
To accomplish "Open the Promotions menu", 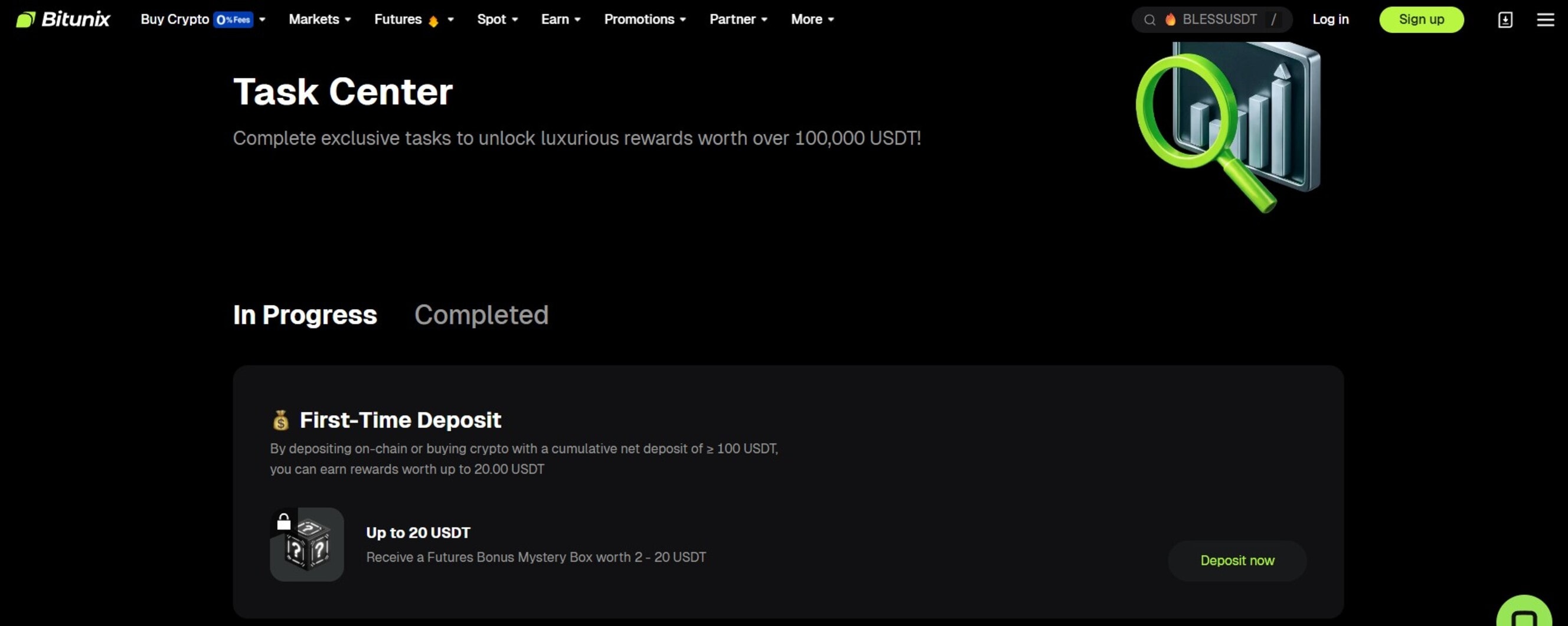I will tap(645, 19).
